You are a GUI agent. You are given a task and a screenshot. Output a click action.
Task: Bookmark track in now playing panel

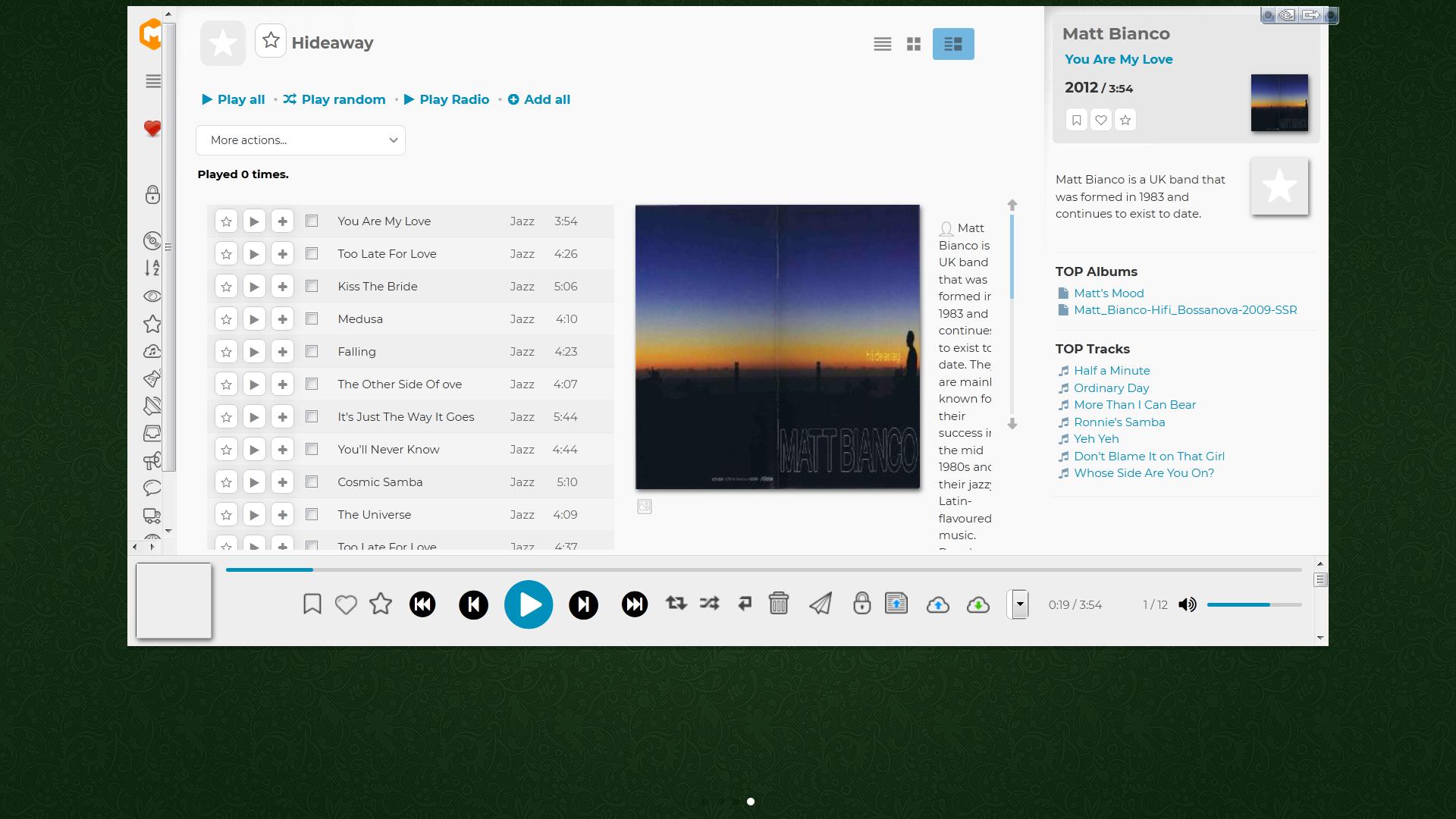coord(1076,120)
